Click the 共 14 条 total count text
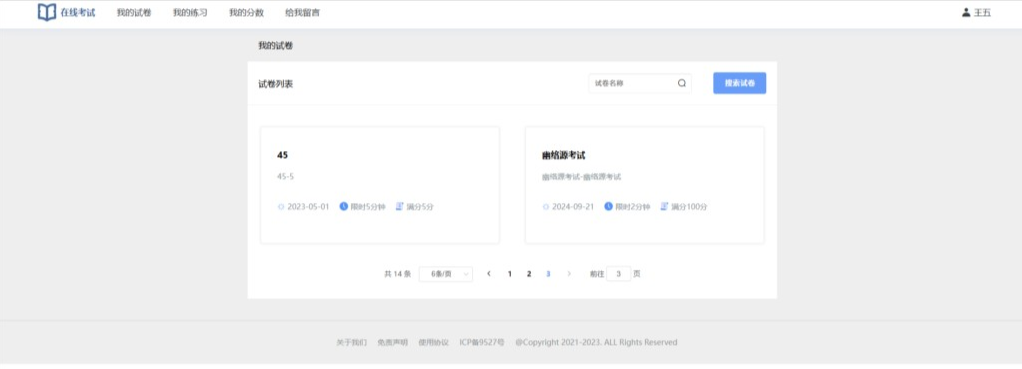This screenshot has height=369, width=1022. coord(398,274)
